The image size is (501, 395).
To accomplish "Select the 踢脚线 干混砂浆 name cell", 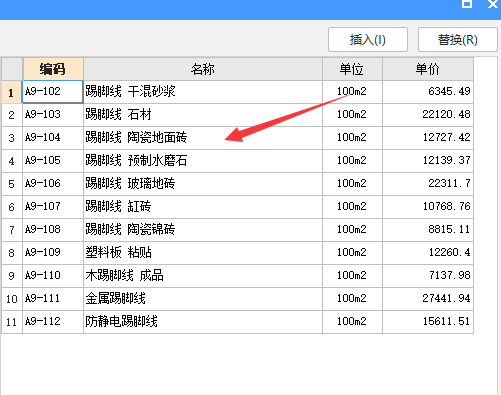I will [203, 92].
